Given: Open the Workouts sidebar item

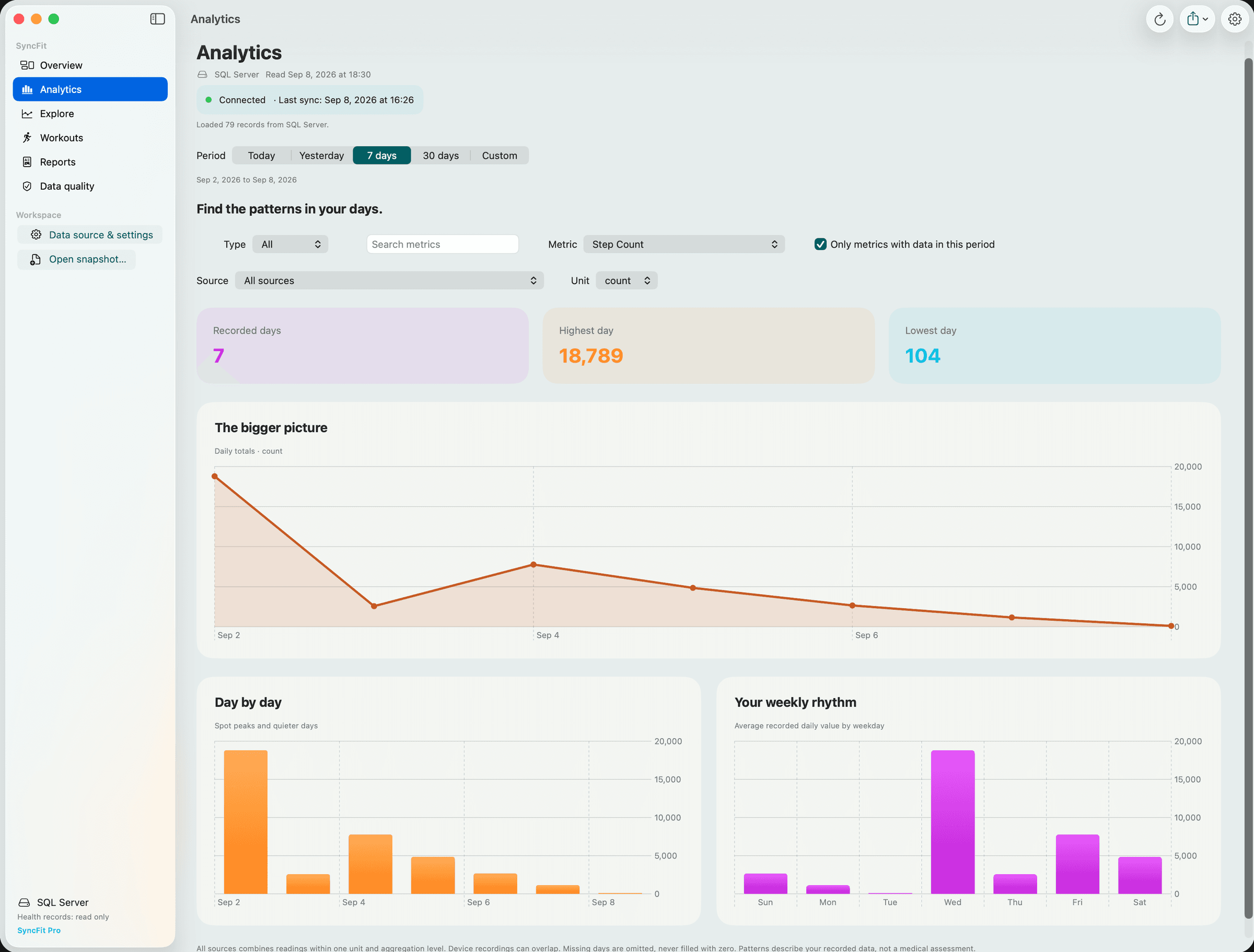Looking at the screenshot, I should click(90, 138).
